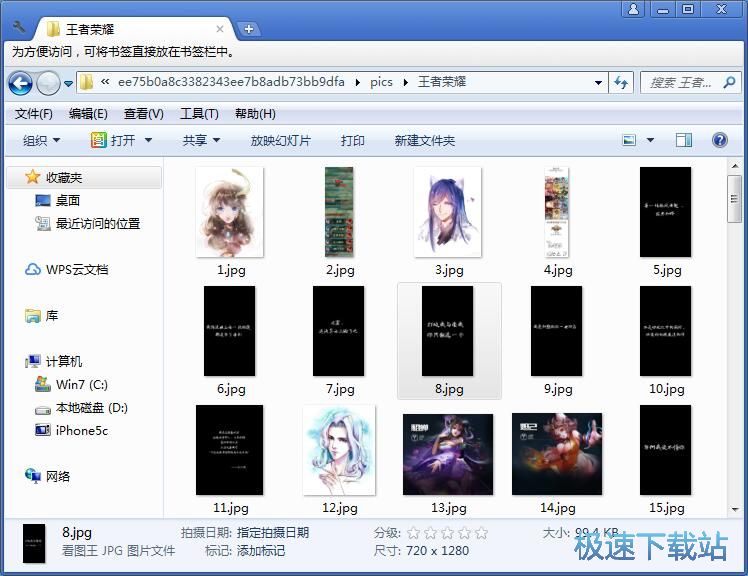Expand the address bar history dropdown
Image resolution: width=748 pixels, height=576 pixels.
[x=598, y=83]
